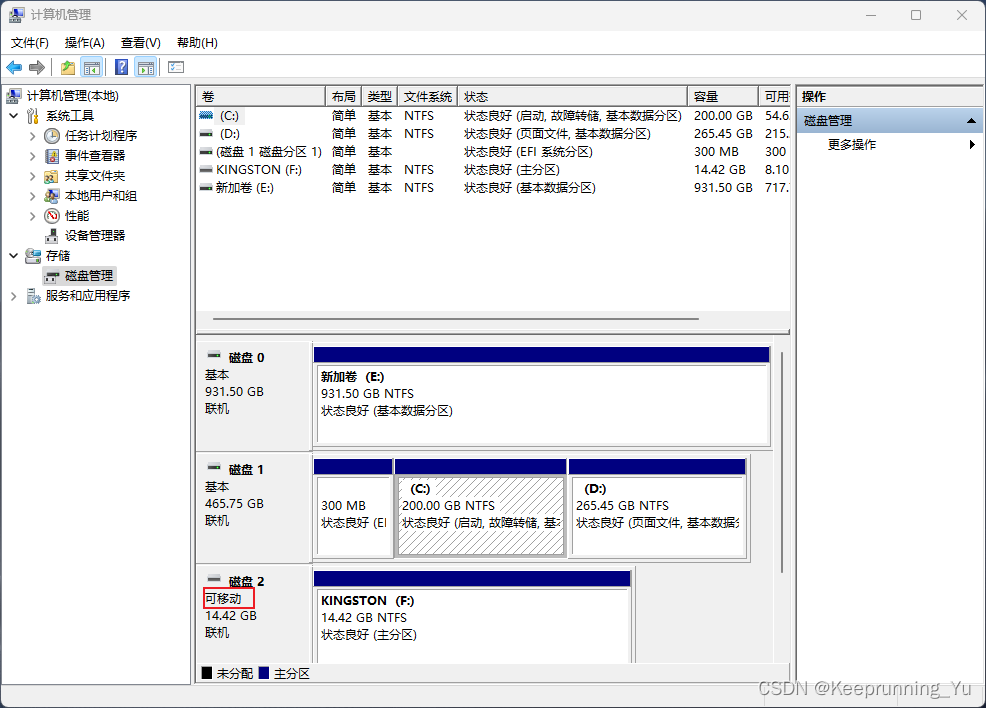The height and width of the screenshot is (708, 986).
Task: Select the (D:) volume row in list
Action: pyautogui.click(x=493, y=134)
